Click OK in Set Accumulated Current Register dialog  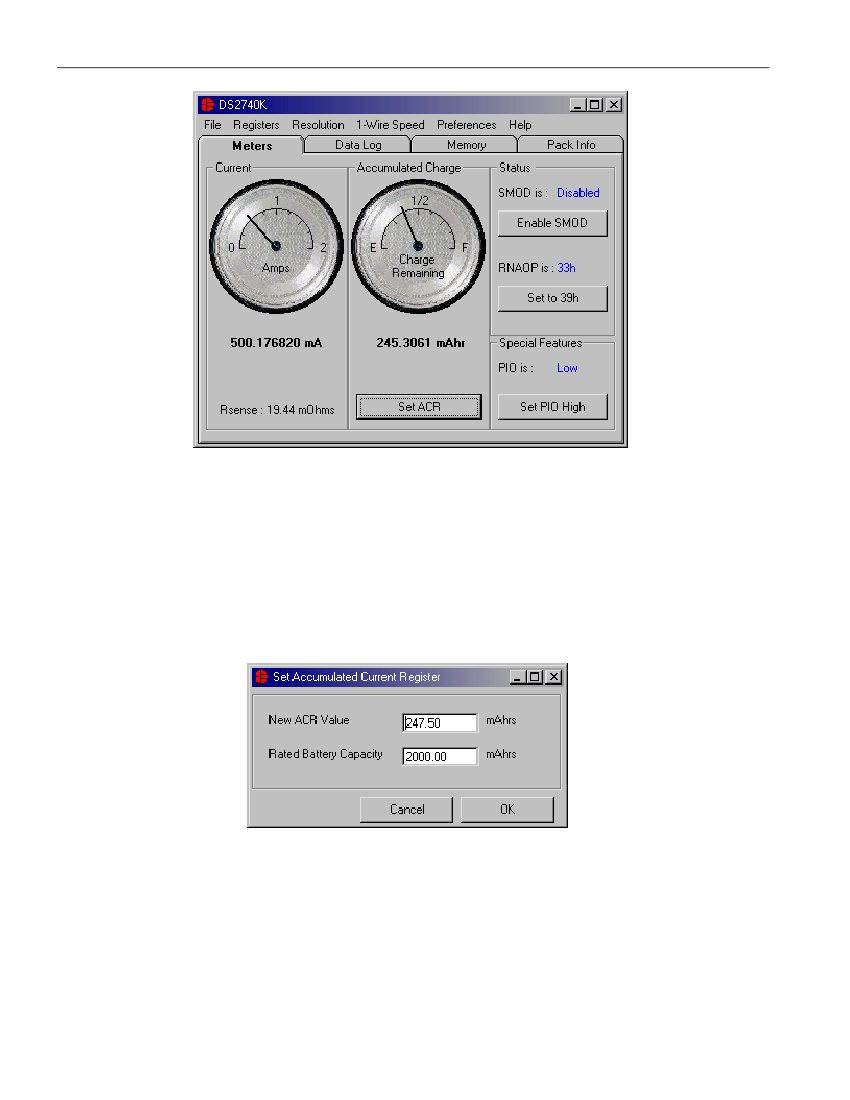508,810
